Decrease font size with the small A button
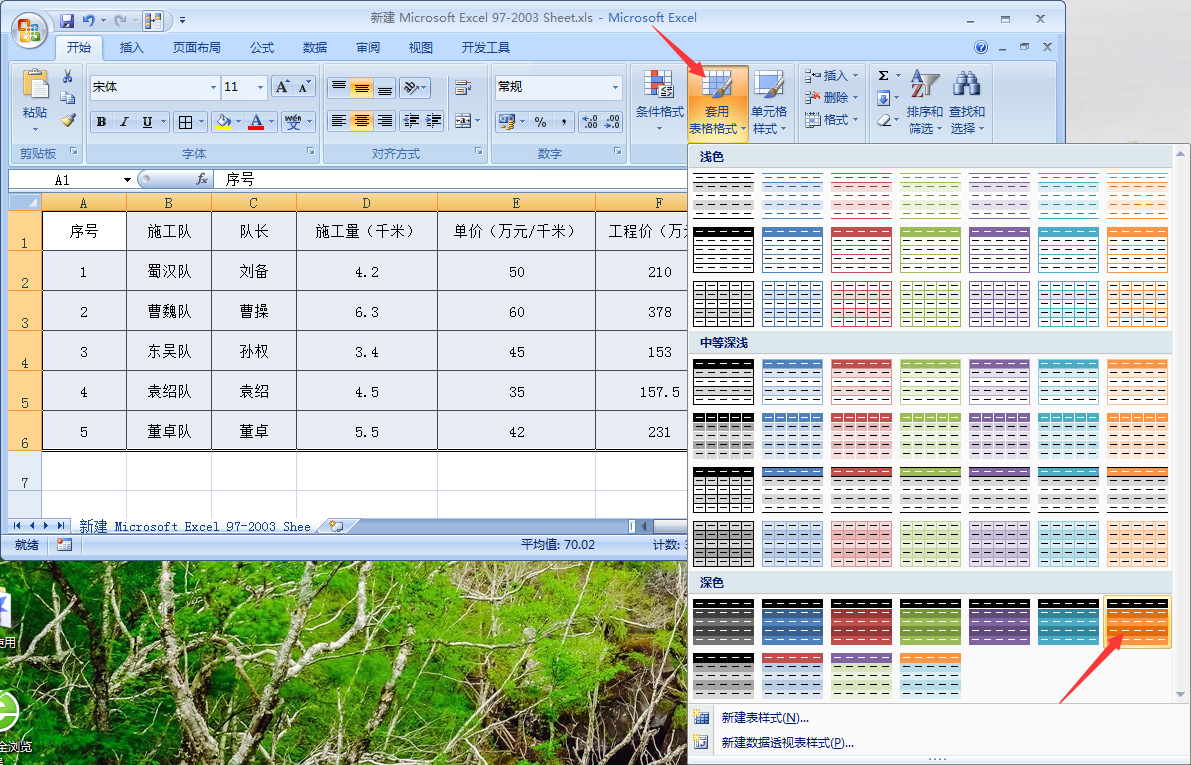 pos(304,87)
